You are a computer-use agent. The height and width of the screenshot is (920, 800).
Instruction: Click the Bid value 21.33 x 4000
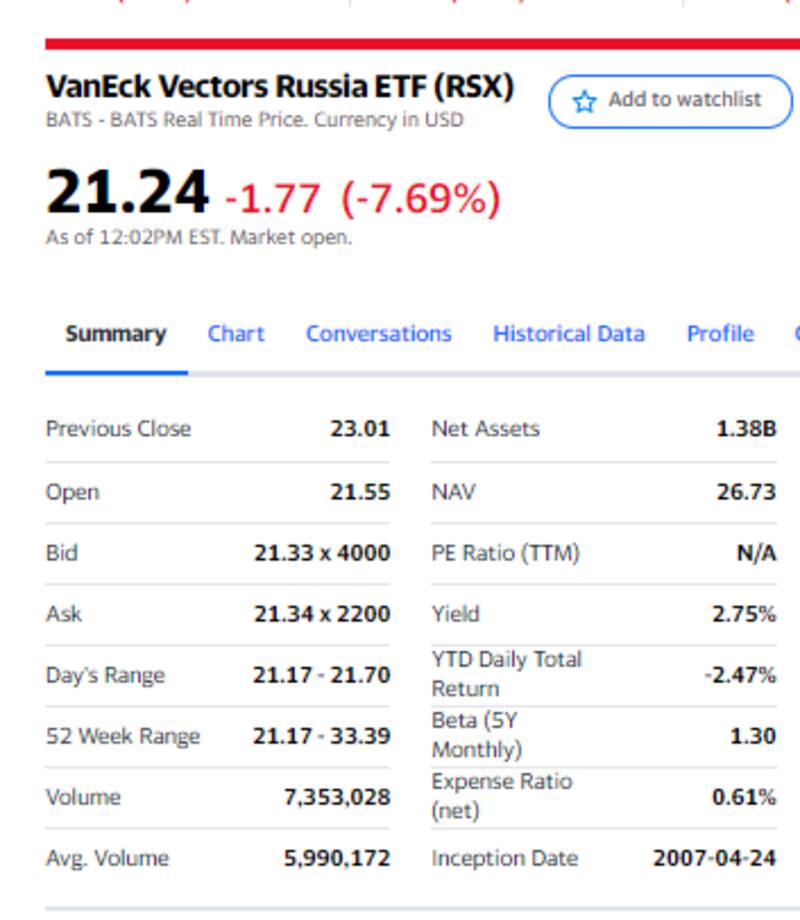pos(321,553)
